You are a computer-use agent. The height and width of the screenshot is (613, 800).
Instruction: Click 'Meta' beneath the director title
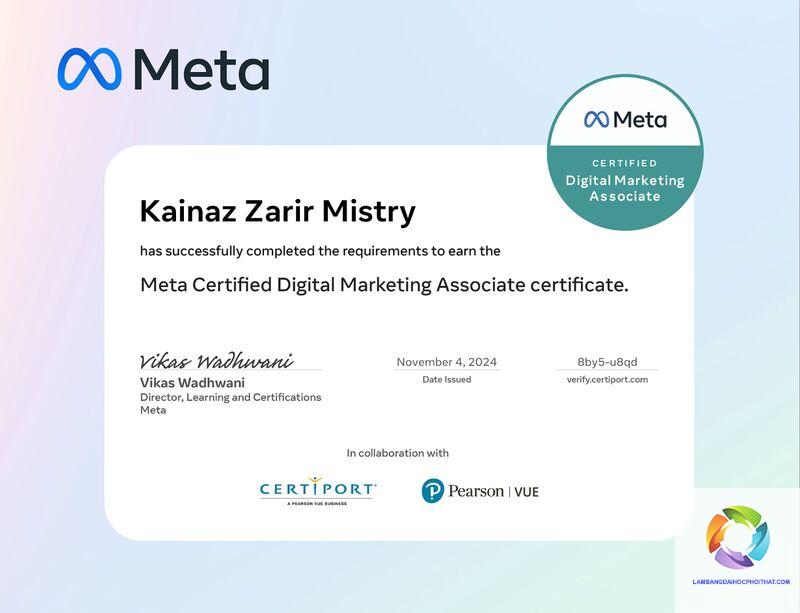point(153,410)
